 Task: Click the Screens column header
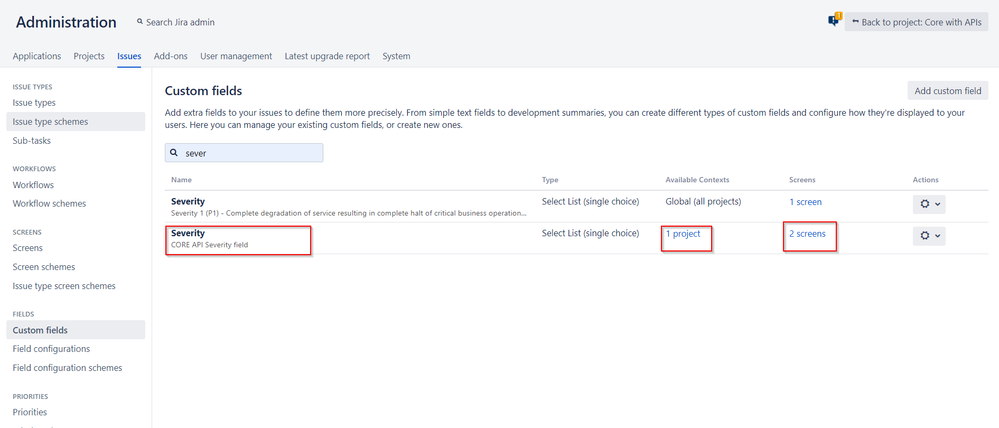pyautogui.click(x=802, y=180)
